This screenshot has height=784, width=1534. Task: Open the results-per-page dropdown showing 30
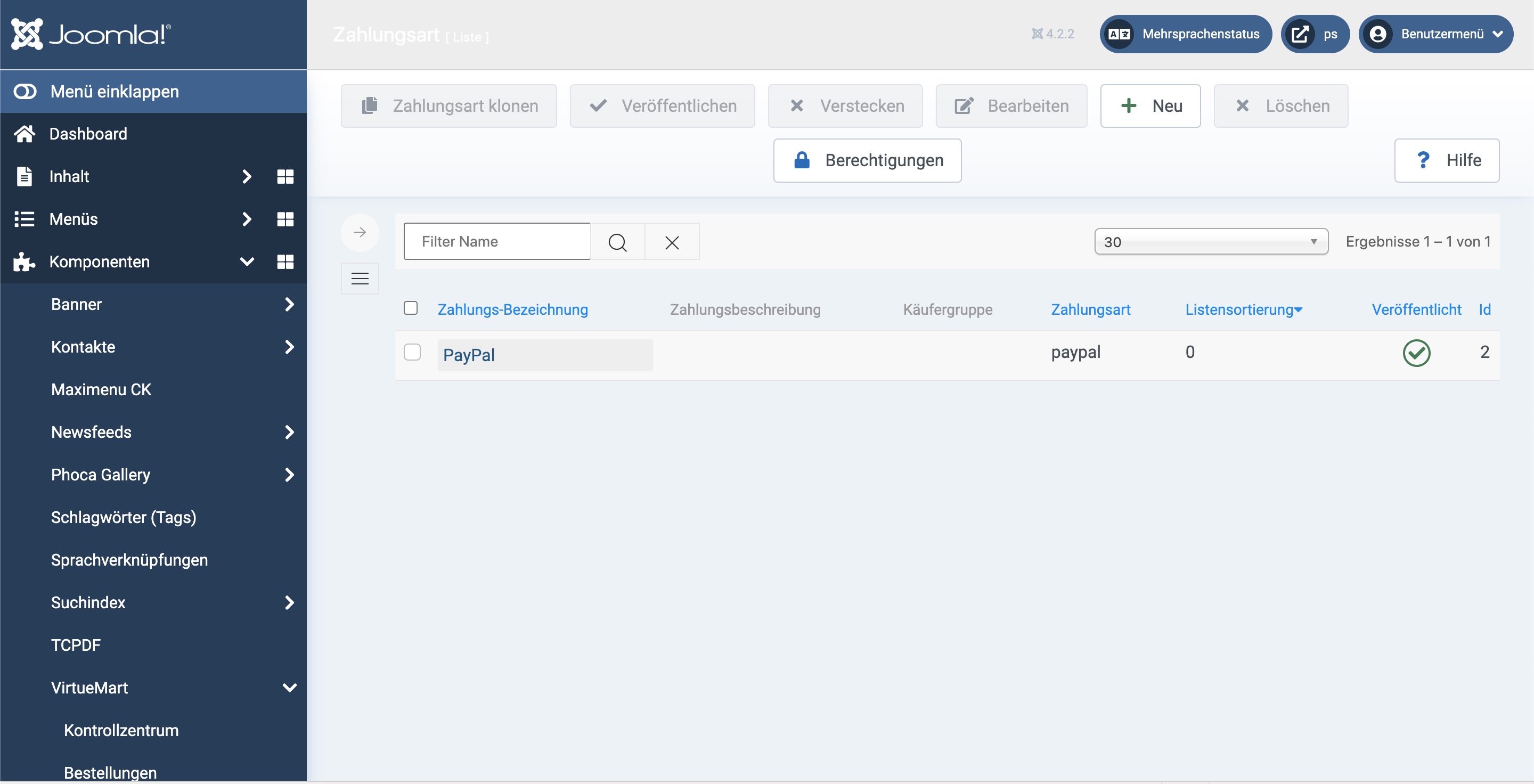click(1211, 242)
